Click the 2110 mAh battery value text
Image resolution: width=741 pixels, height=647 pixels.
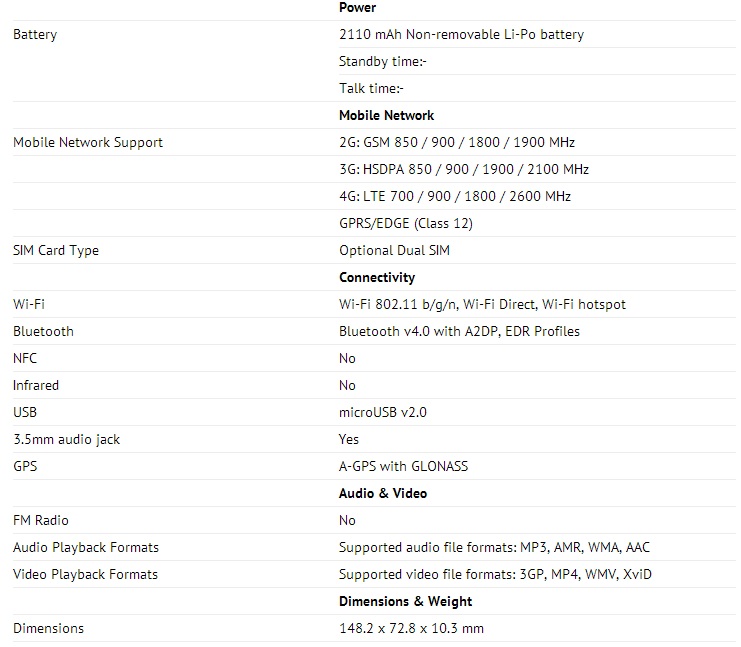pos(461,35)
